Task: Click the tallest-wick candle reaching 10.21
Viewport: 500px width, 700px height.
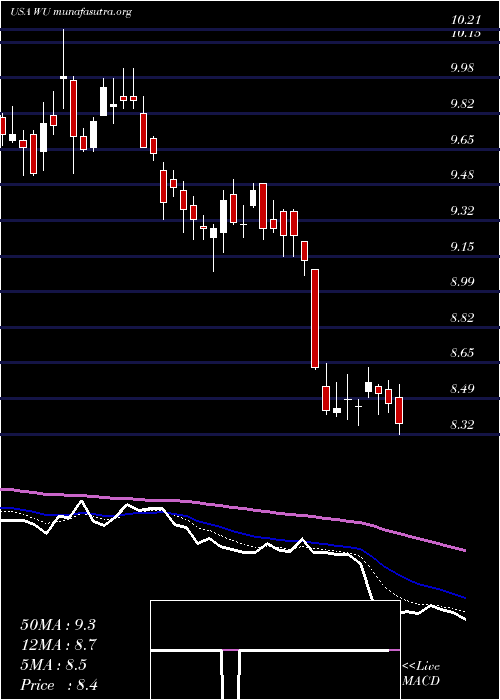Action: 63,69
